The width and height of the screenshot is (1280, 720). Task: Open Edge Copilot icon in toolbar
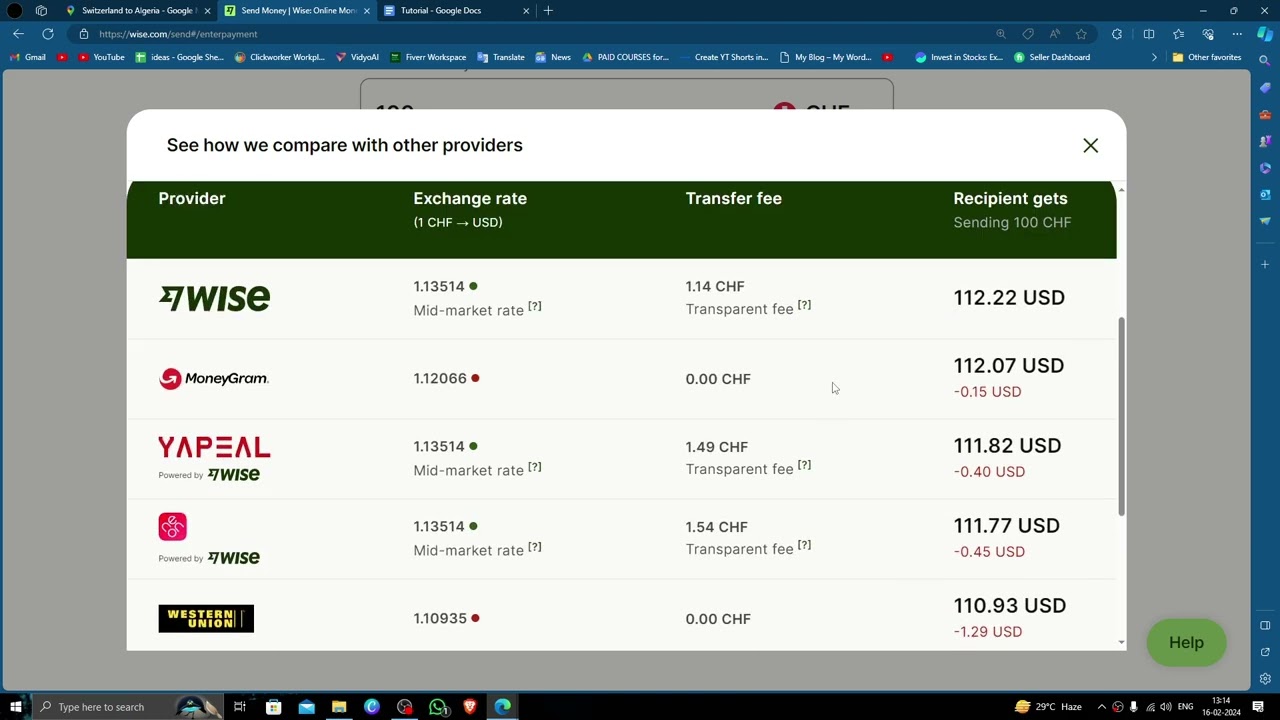(1266, 34)
